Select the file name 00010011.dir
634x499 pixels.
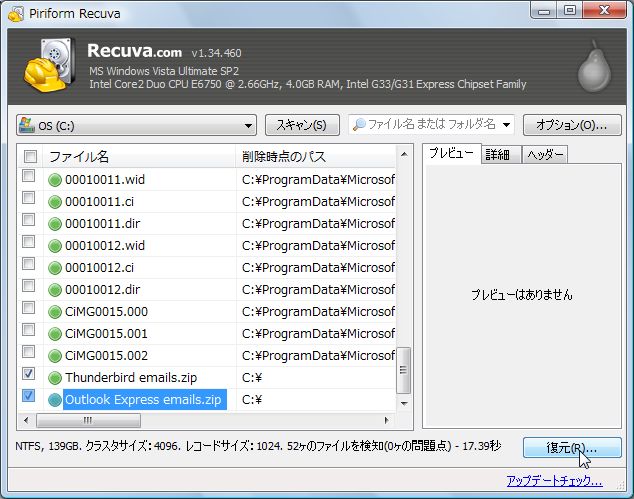tap(103, 224)
